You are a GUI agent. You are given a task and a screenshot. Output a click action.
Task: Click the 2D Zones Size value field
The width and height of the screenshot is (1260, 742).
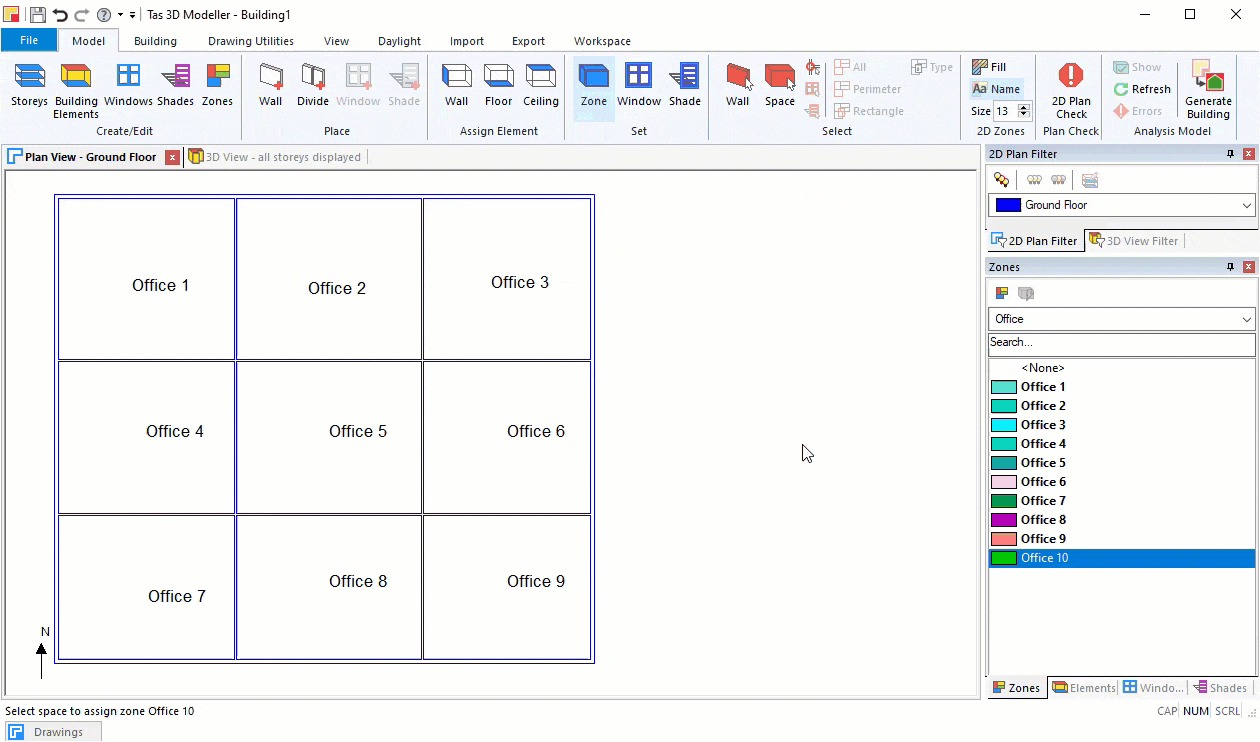[1006, 111]
